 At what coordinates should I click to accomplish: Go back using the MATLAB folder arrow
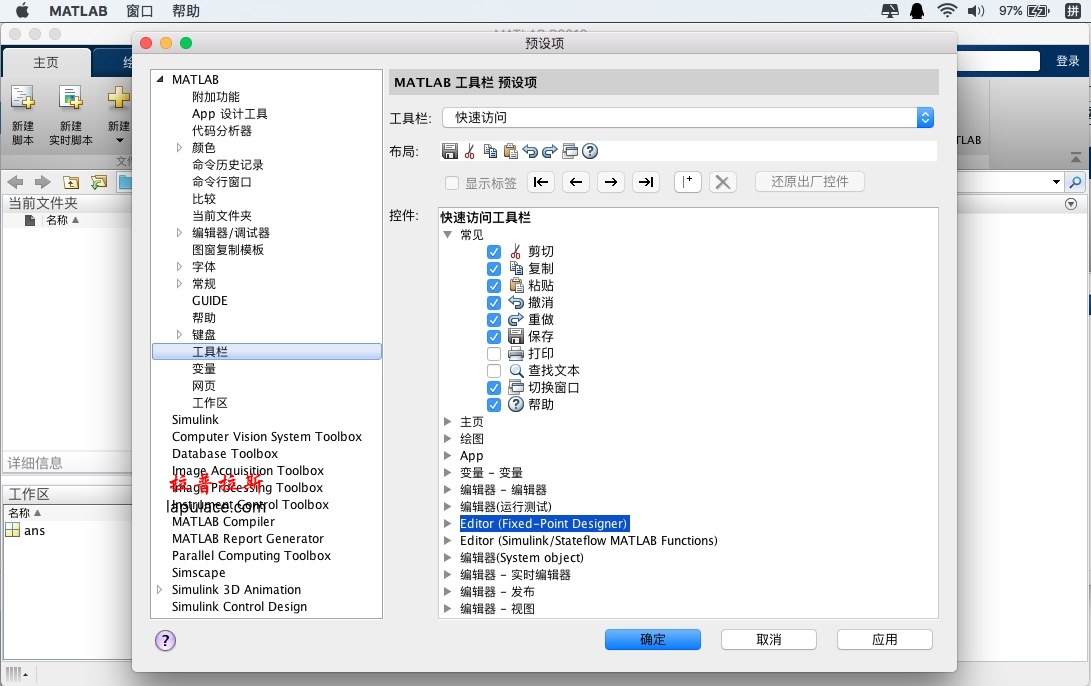[15, 182]
